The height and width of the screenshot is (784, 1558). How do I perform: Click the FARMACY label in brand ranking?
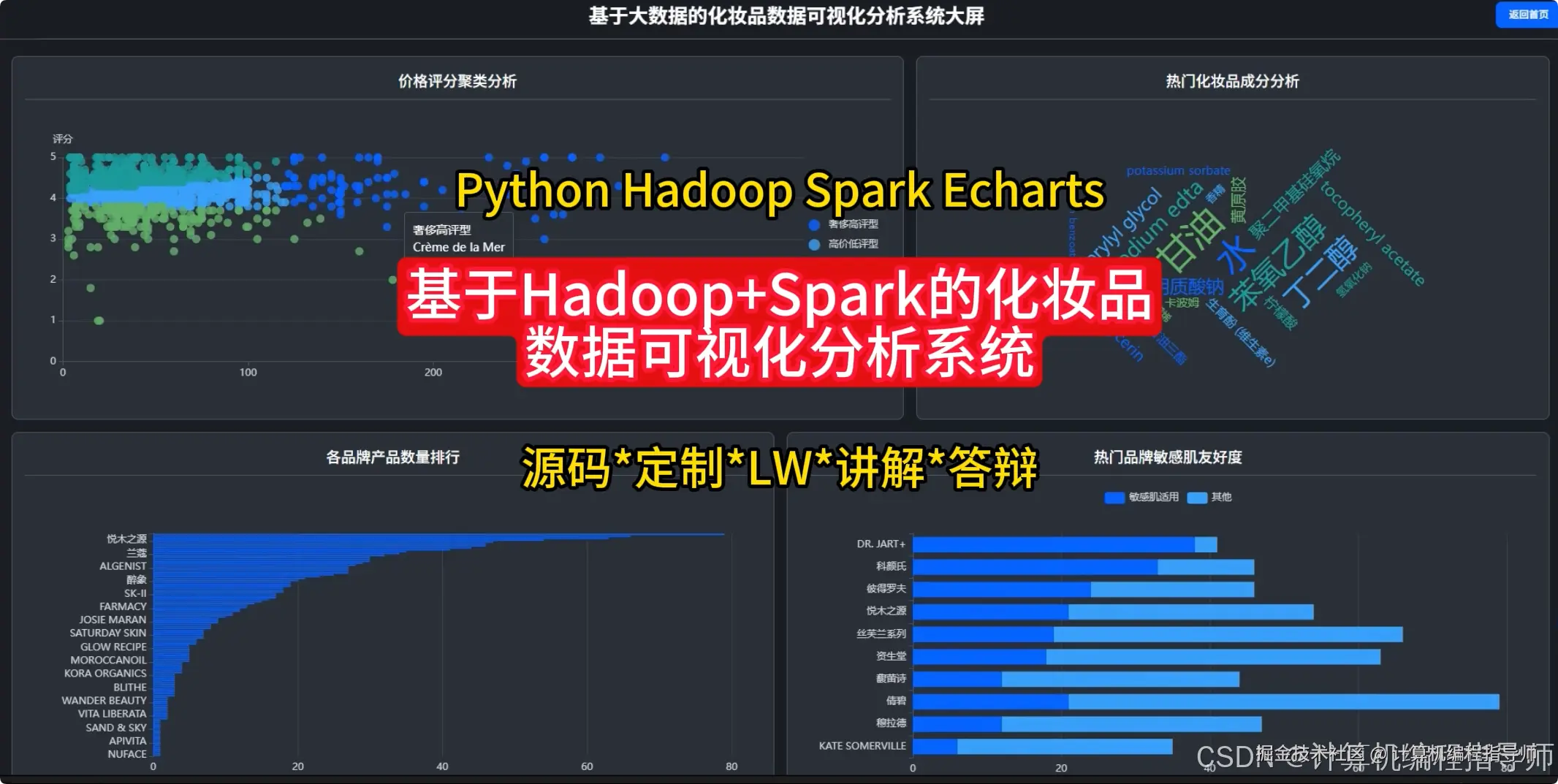click(x=123, y=606)
